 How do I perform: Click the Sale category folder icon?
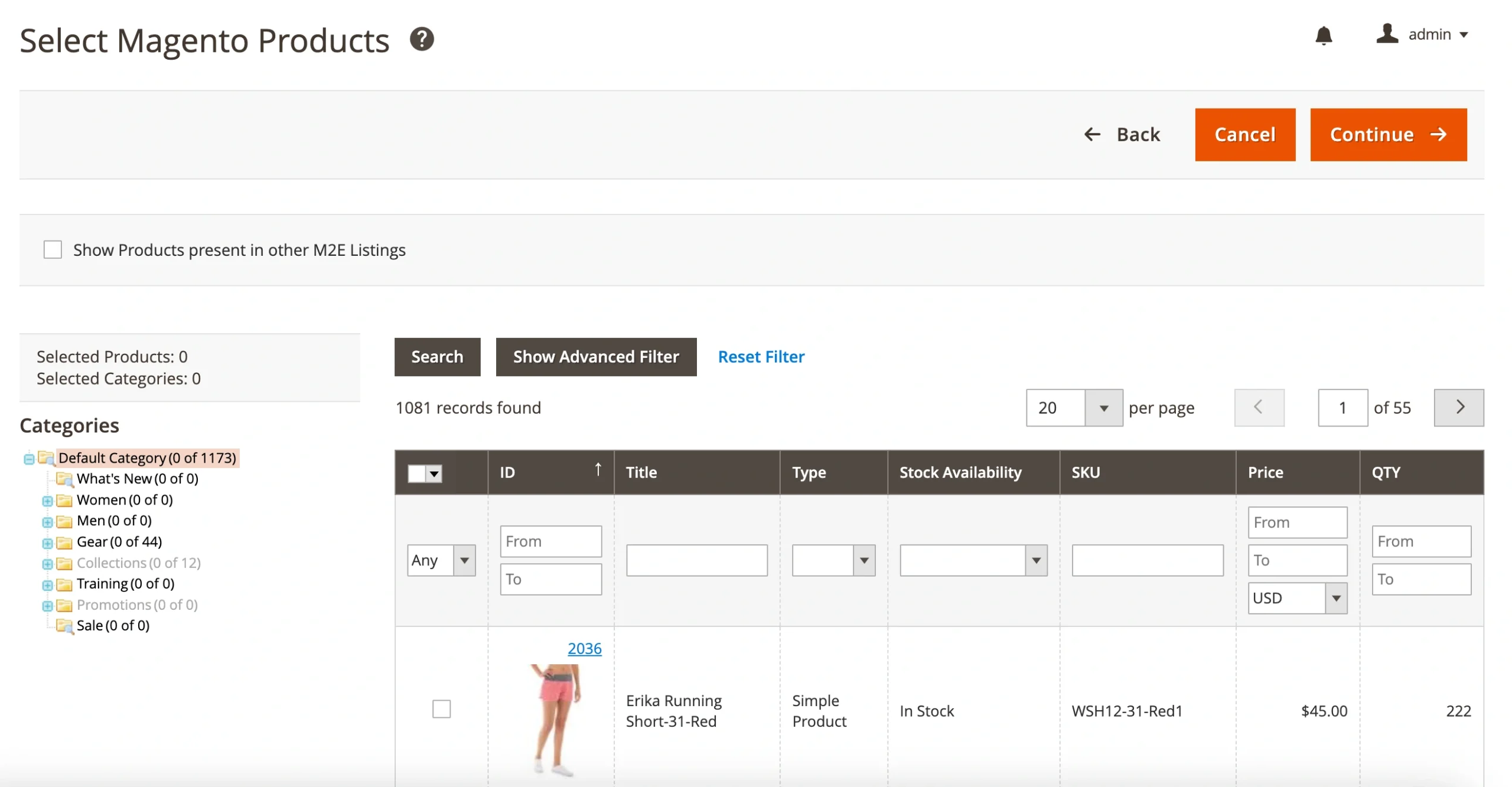[x=64, y=626]
